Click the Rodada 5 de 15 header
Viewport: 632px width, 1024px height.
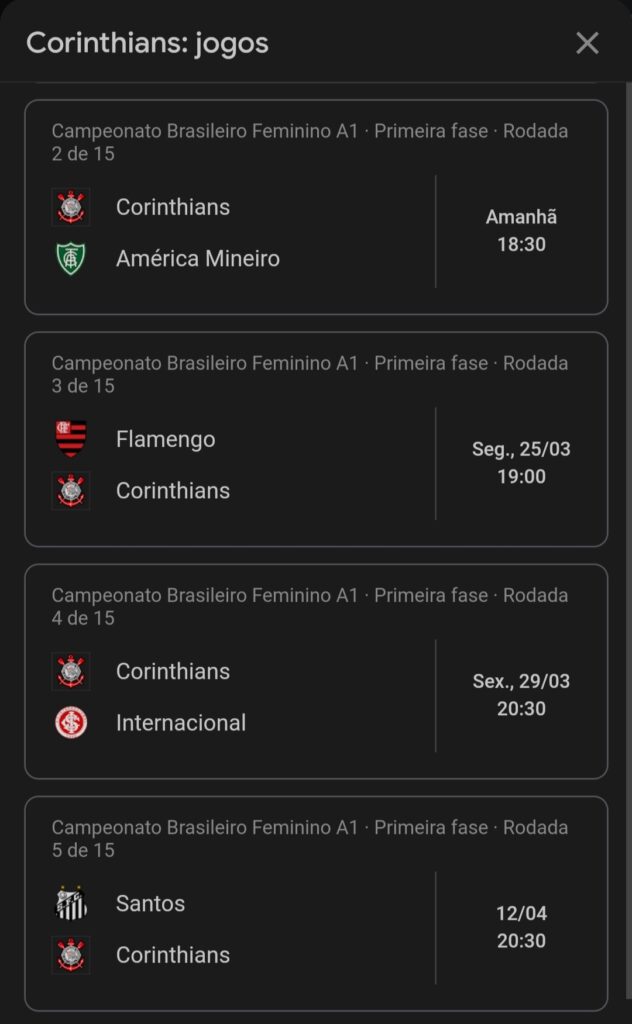309,838
